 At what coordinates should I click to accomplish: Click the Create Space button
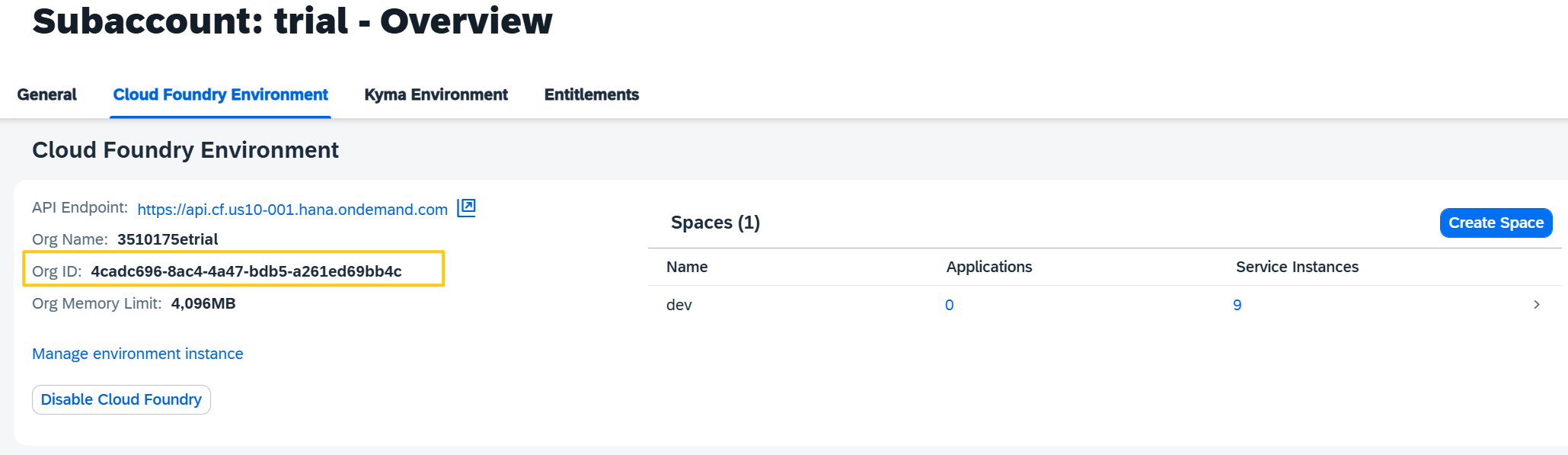coord(1496,223)
